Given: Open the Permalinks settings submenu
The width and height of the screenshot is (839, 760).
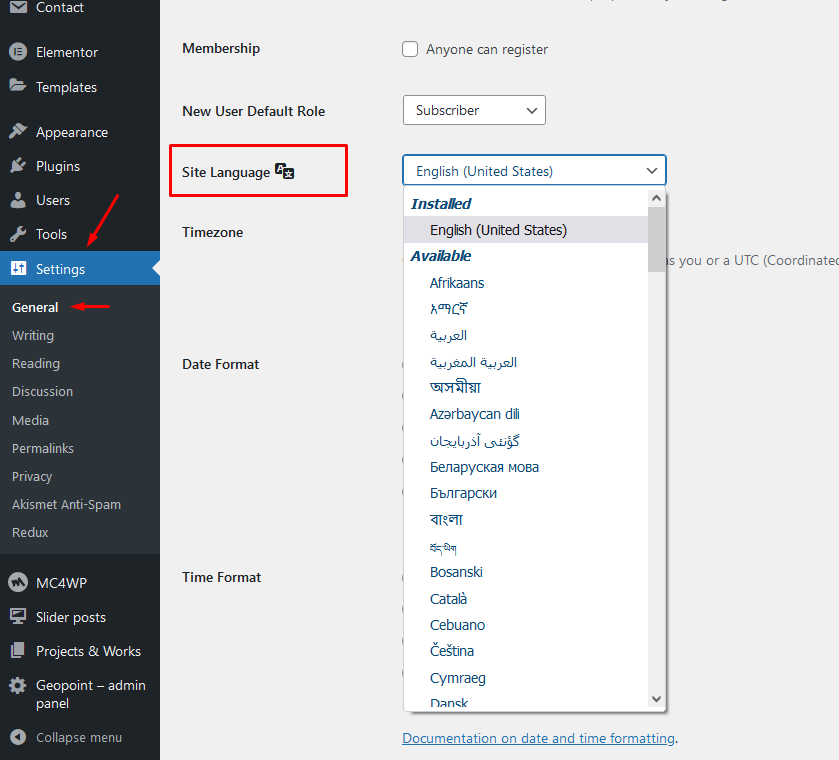Looking at the screenshot, I should click(x=43, y=448).
